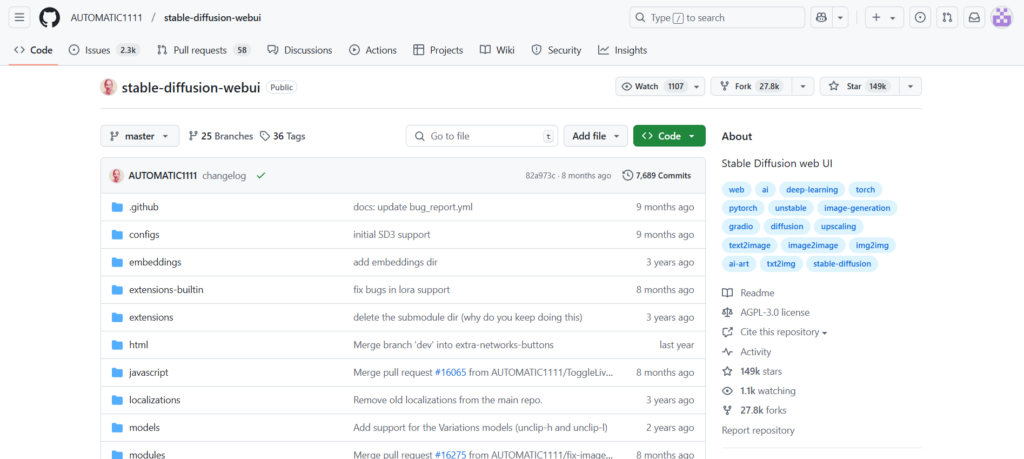
Task: Click the green commit status checkmark
Action: click(x=261, y=176)
